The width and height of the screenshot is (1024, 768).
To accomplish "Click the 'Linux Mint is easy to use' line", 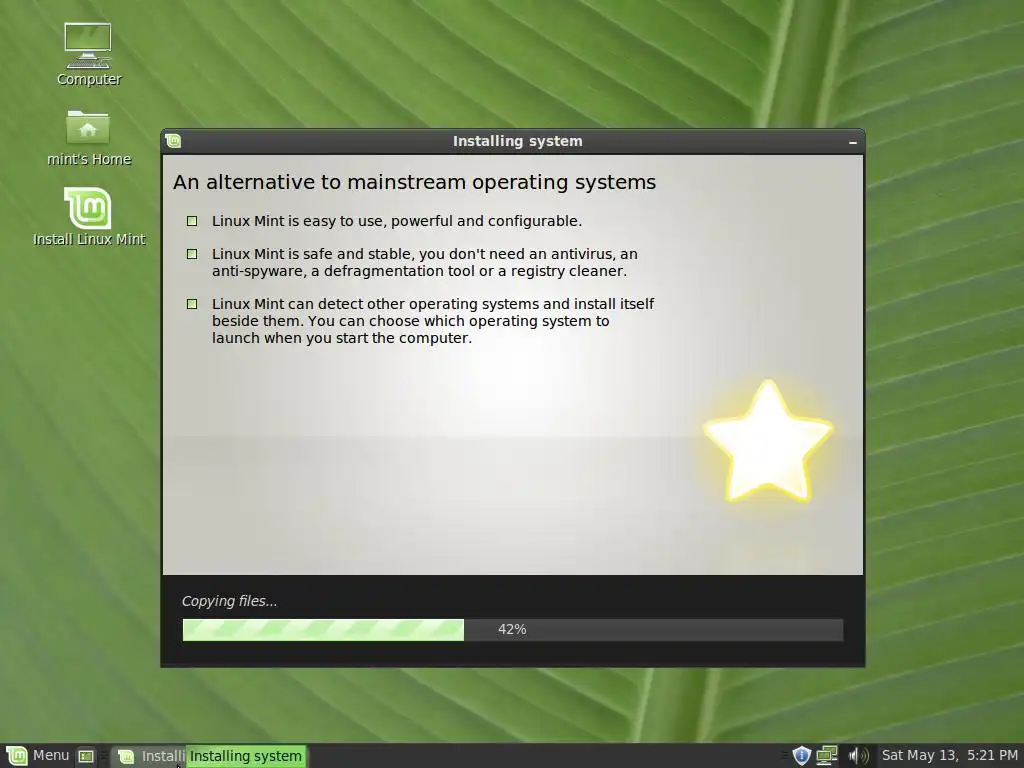I will tap(396, 221).
